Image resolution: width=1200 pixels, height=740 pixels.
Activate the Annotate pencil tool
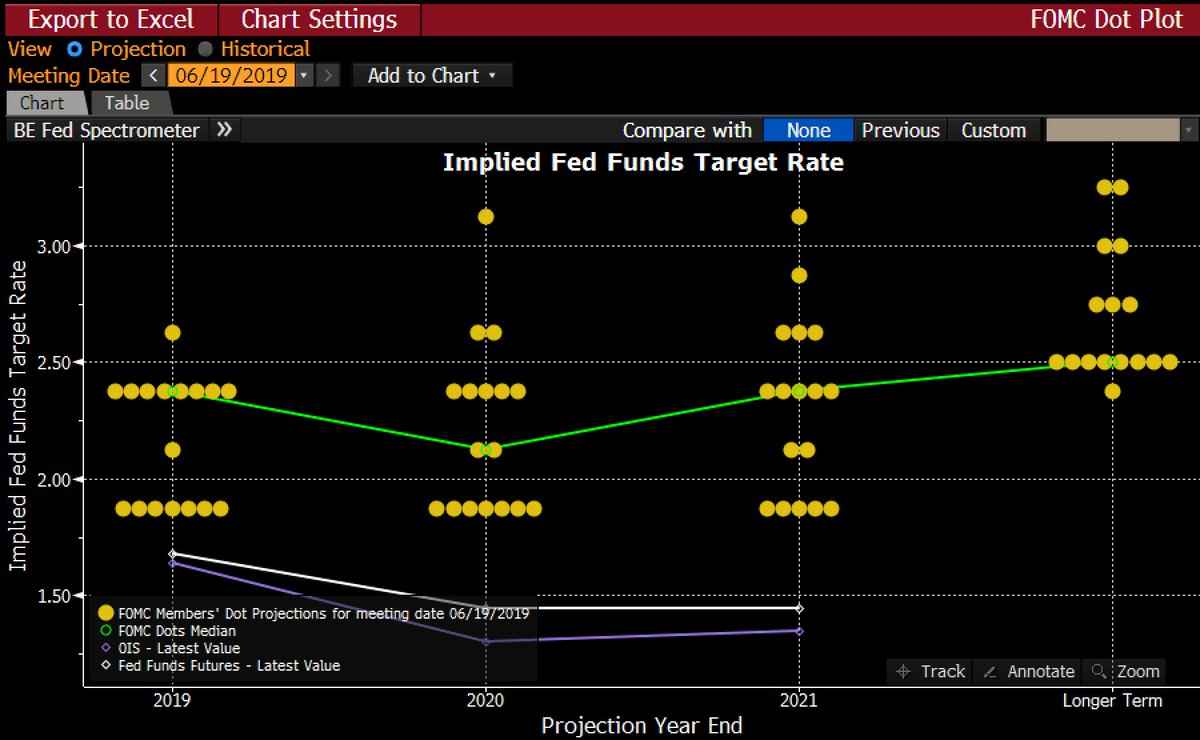[1029, 671]
